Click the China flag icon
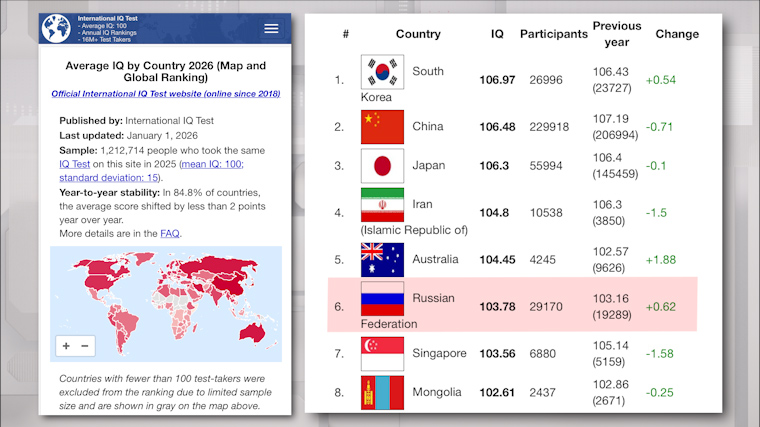760x427 pixels. click(x=381, y=127)
